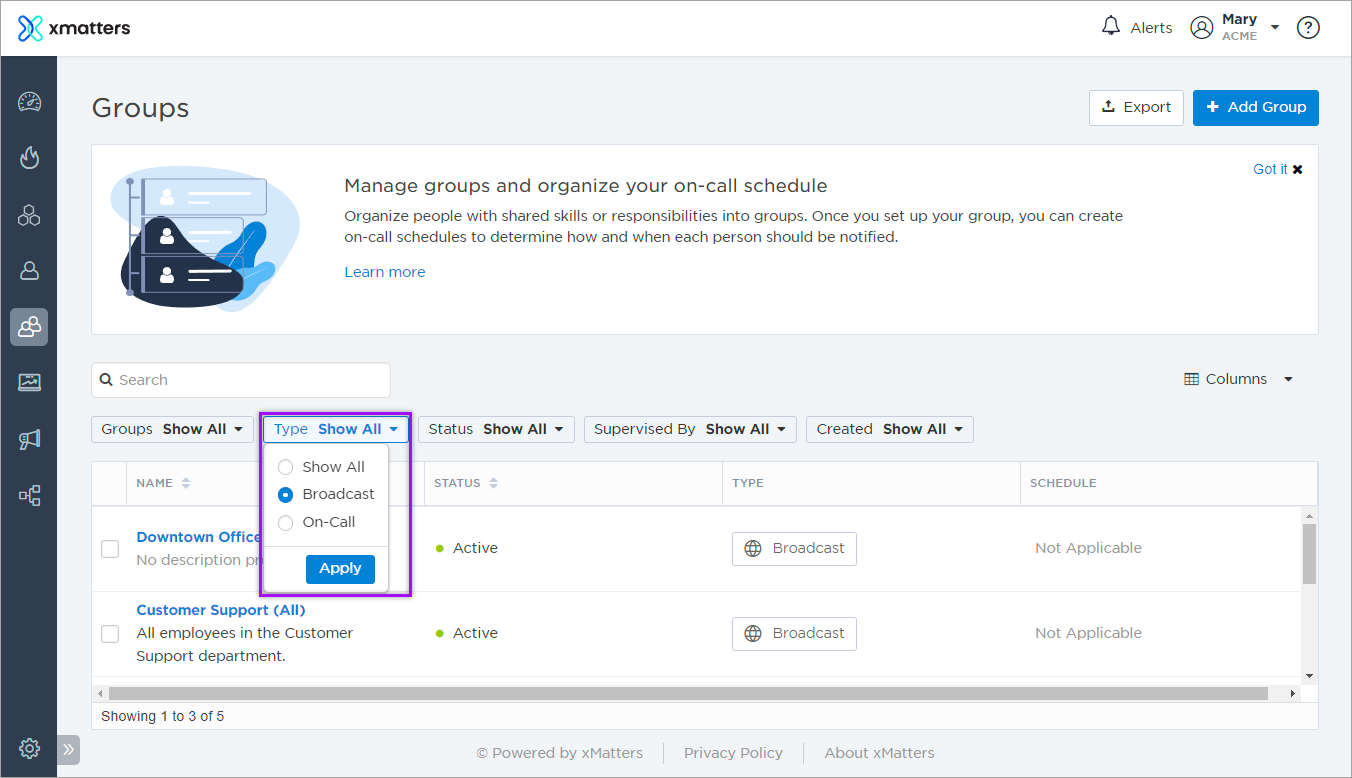Check the Customer Support (All) row checkbox
This screenshot has width=1352, height=778.
pyautogui.click(x=110, y=634)
